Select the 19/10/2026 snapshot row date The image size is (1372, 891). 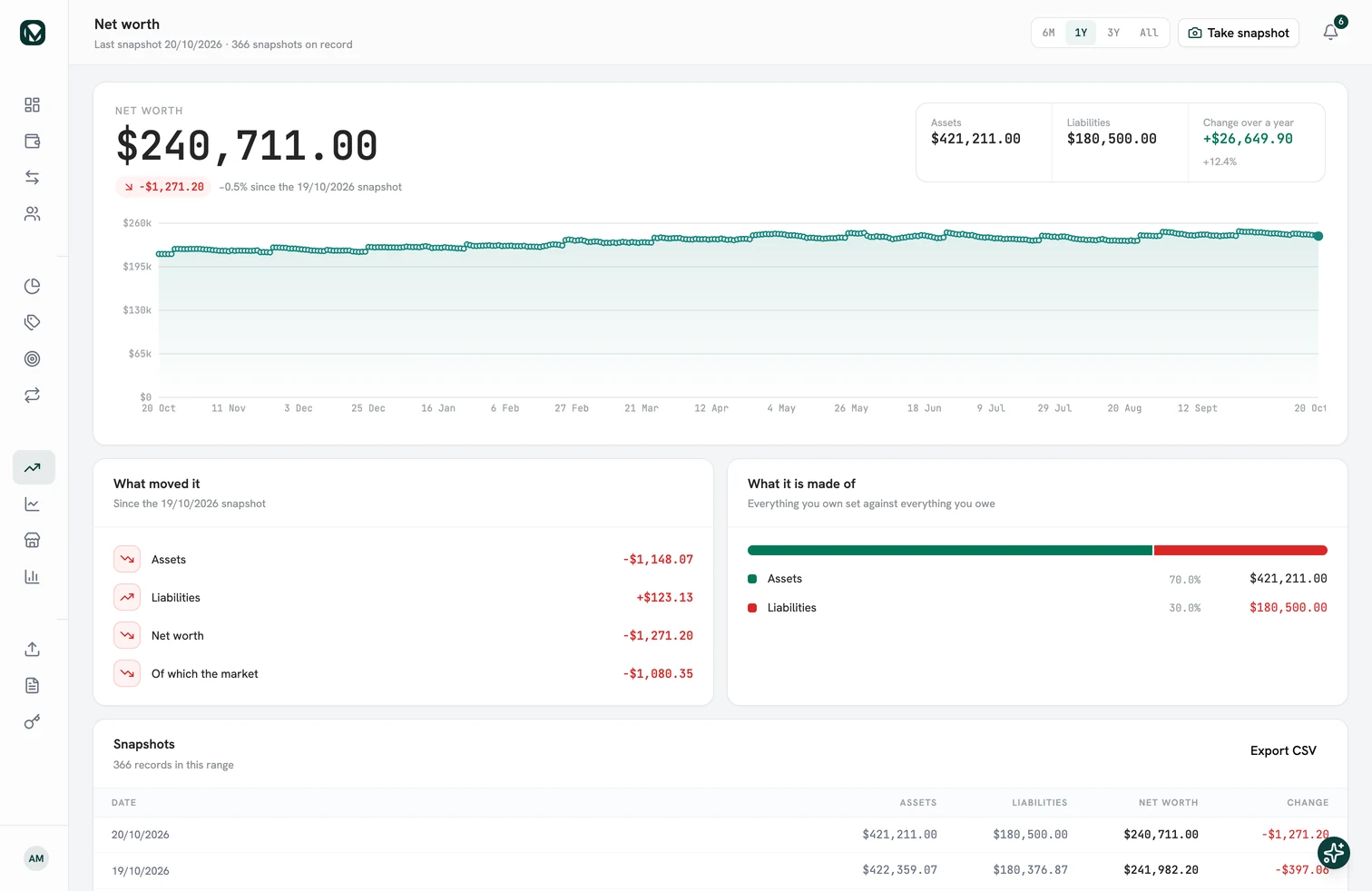coord(141,871)
